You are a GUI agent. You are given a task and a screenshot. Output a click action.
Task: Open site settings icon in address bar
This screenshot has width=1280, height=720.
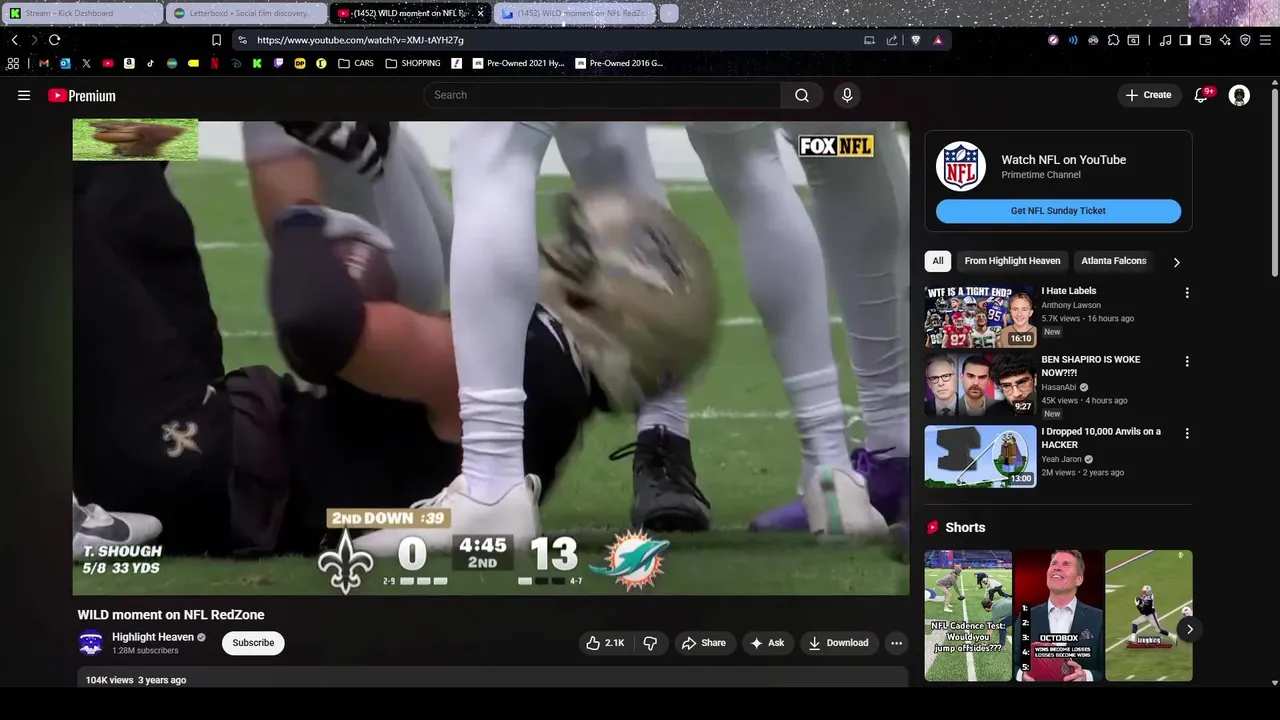point(241,40)
